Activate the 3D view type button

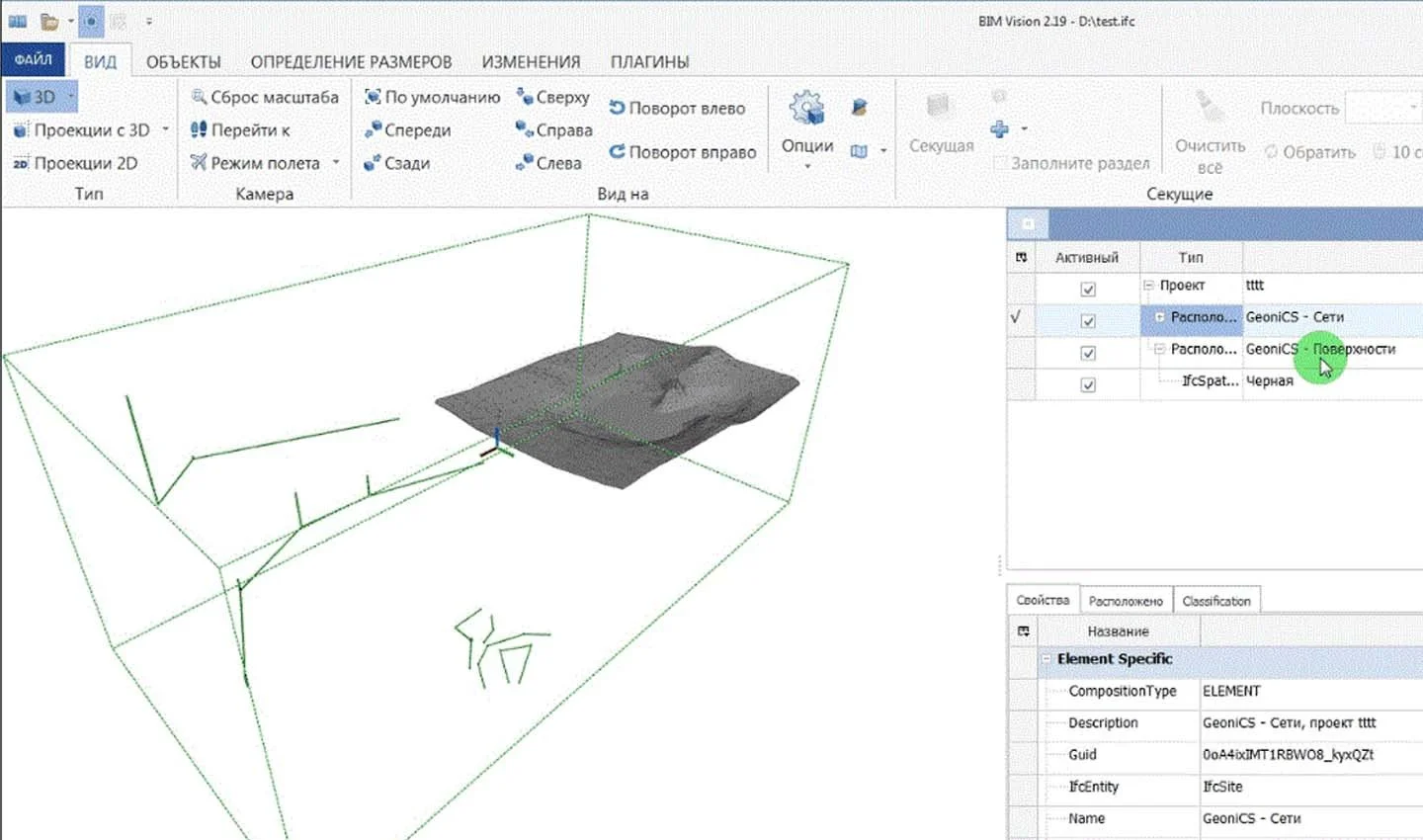pyautogui.click(x=40, y=97)
